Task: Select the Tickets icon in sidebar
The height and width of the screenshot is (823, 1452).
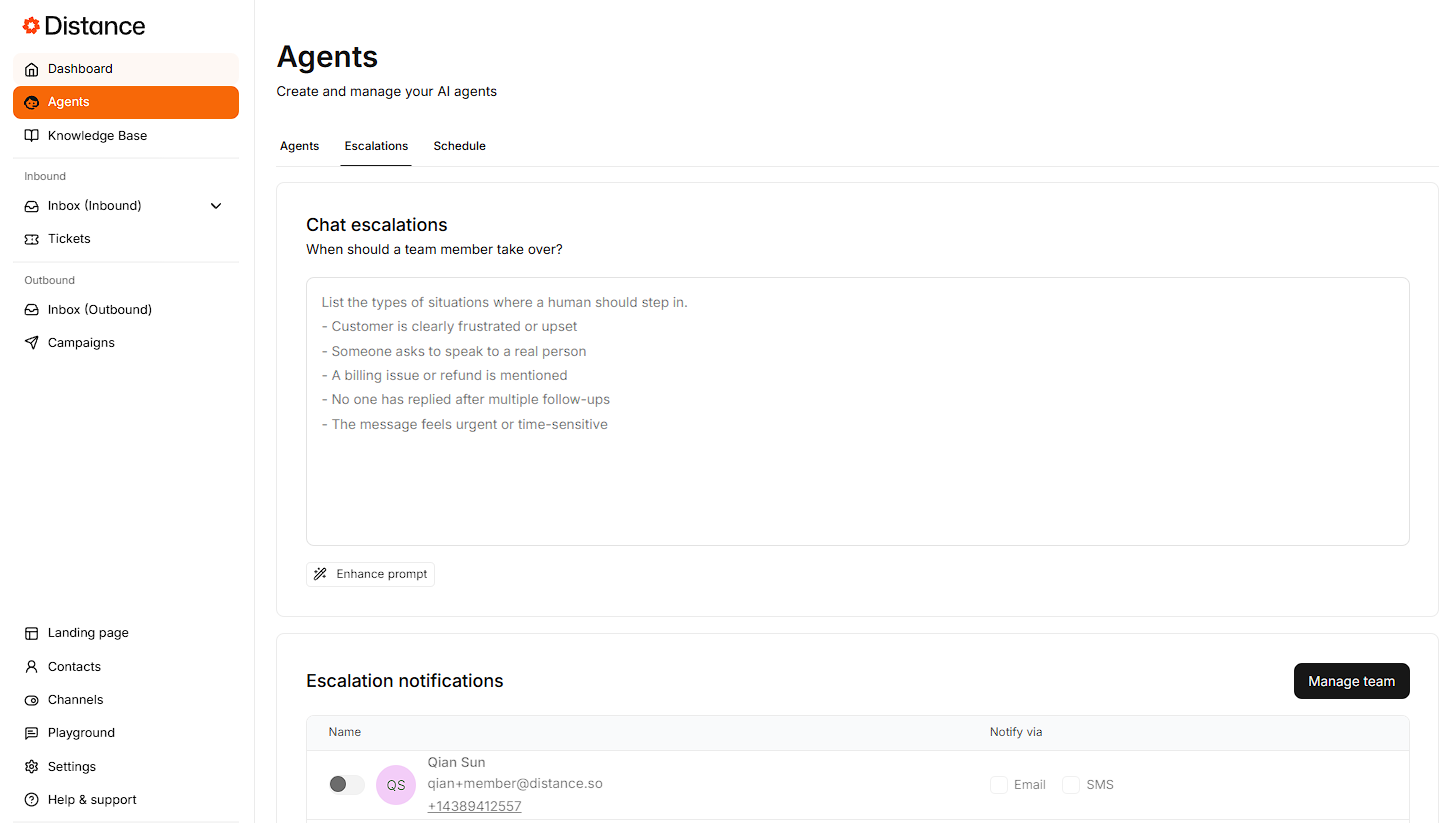Action: 31,239
